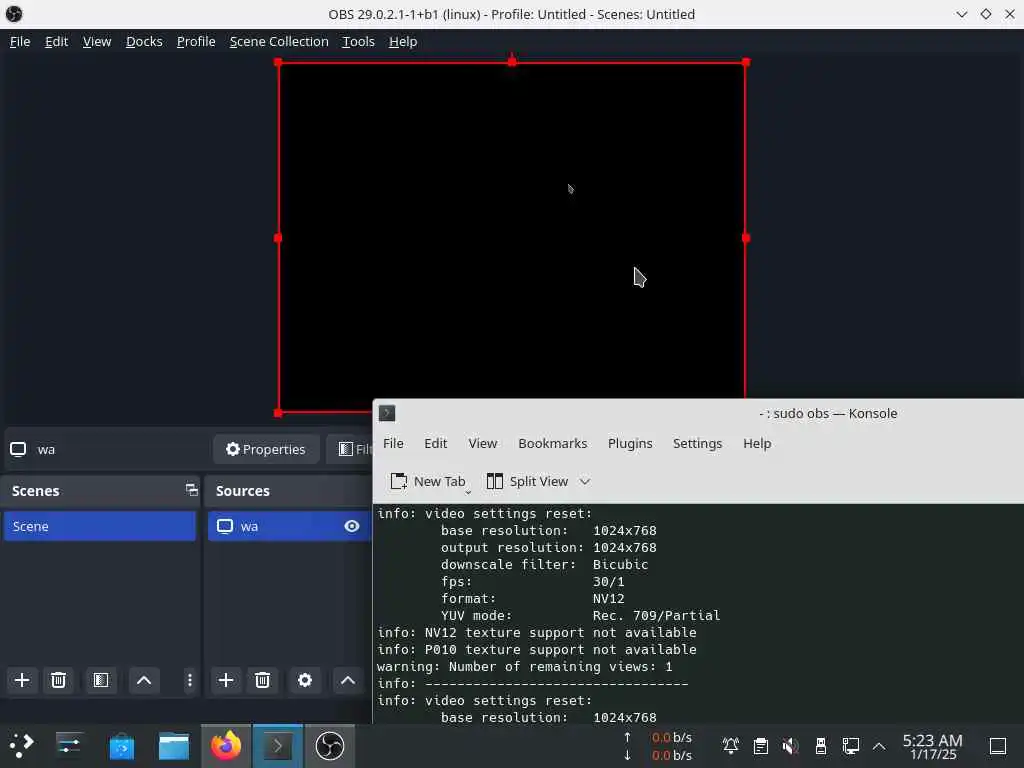Open Konsole Edit menu
This screenshot has height=768, width=1024.
tap(436, 443)
